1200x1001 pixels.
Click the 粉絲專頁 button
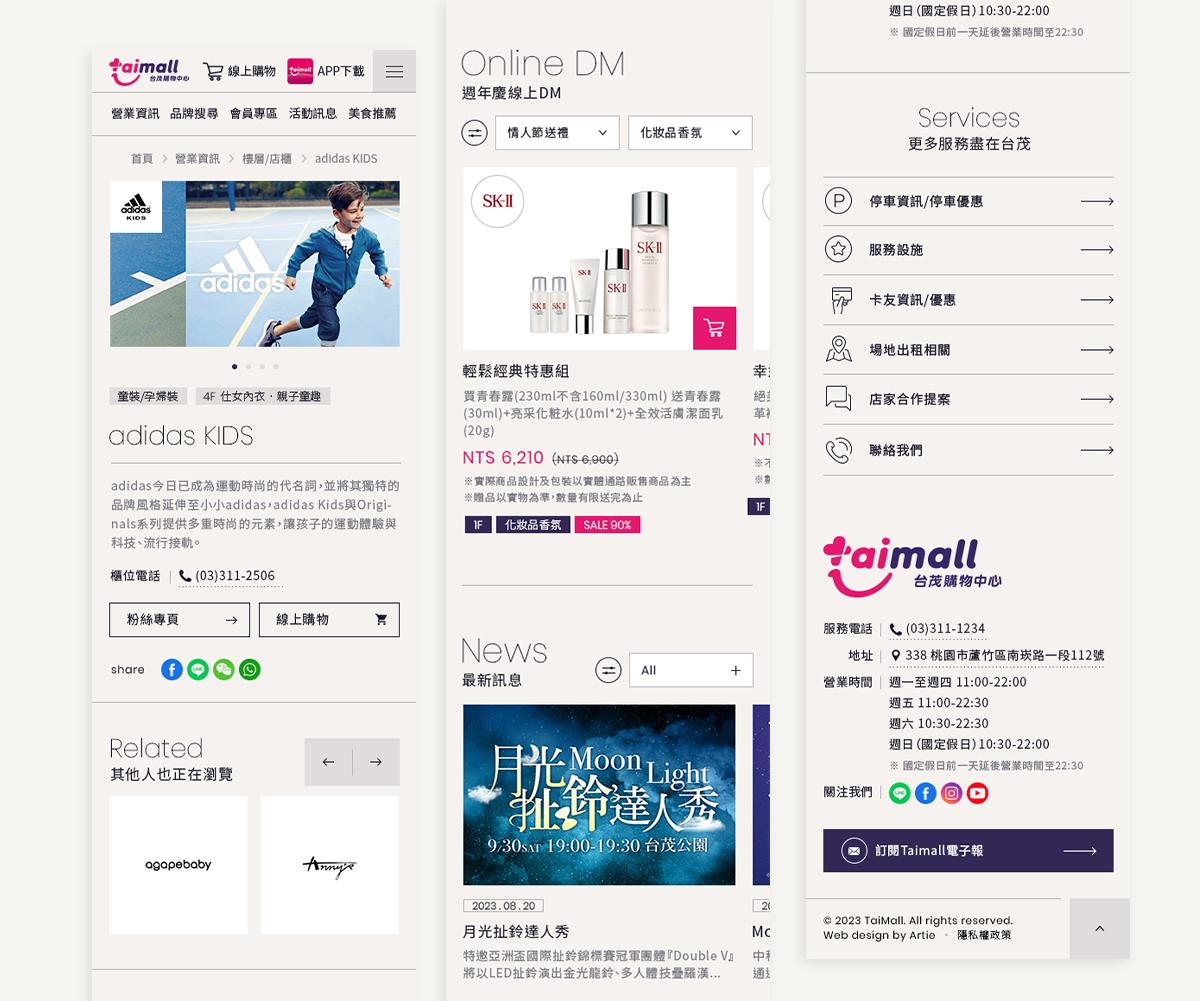click(x=180, y=620)
